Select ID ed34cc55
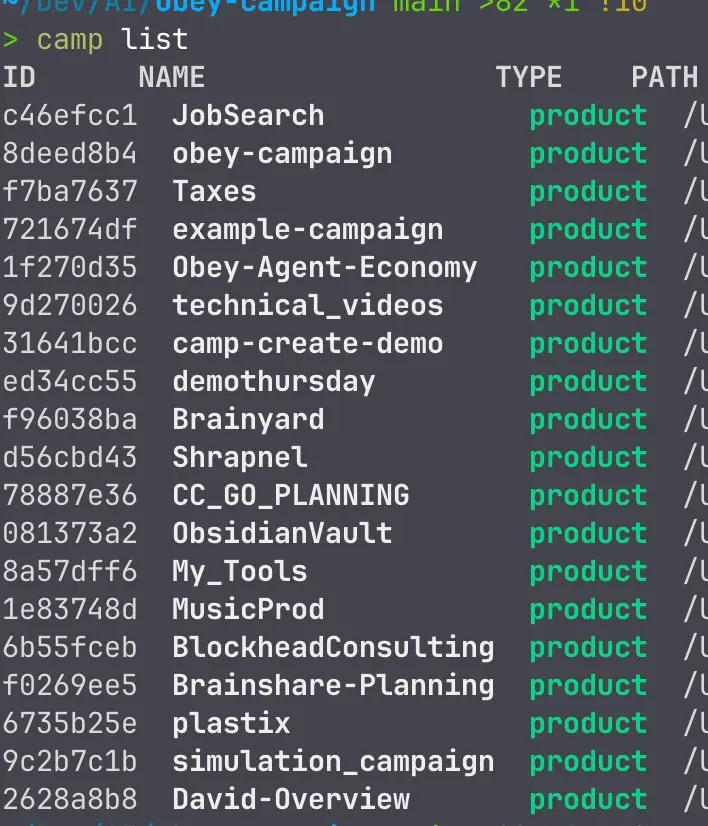This screenshot has height=826, width=708. 70,381
